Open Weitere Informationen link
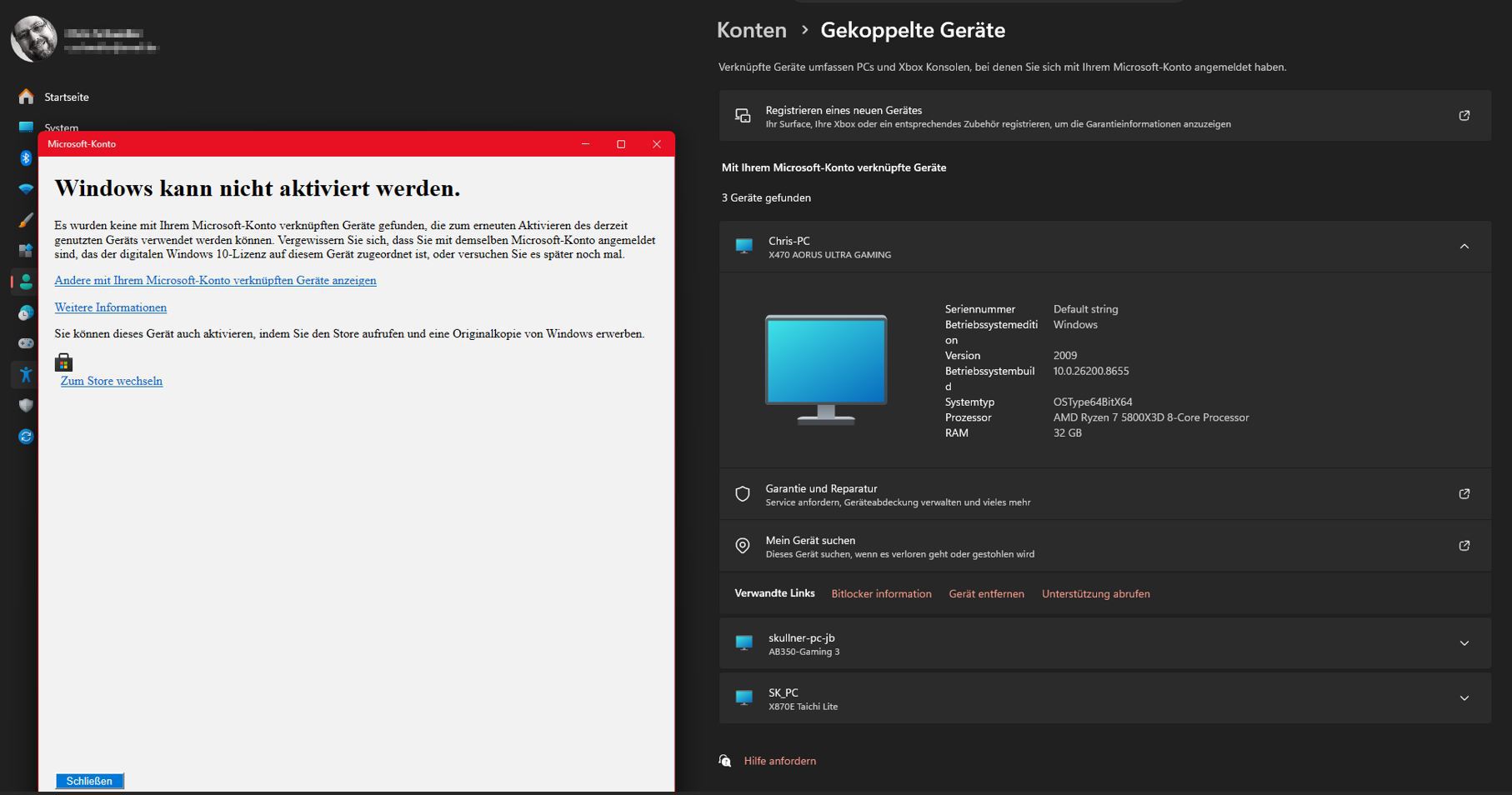1512x795 pixels. click(111, 307)
